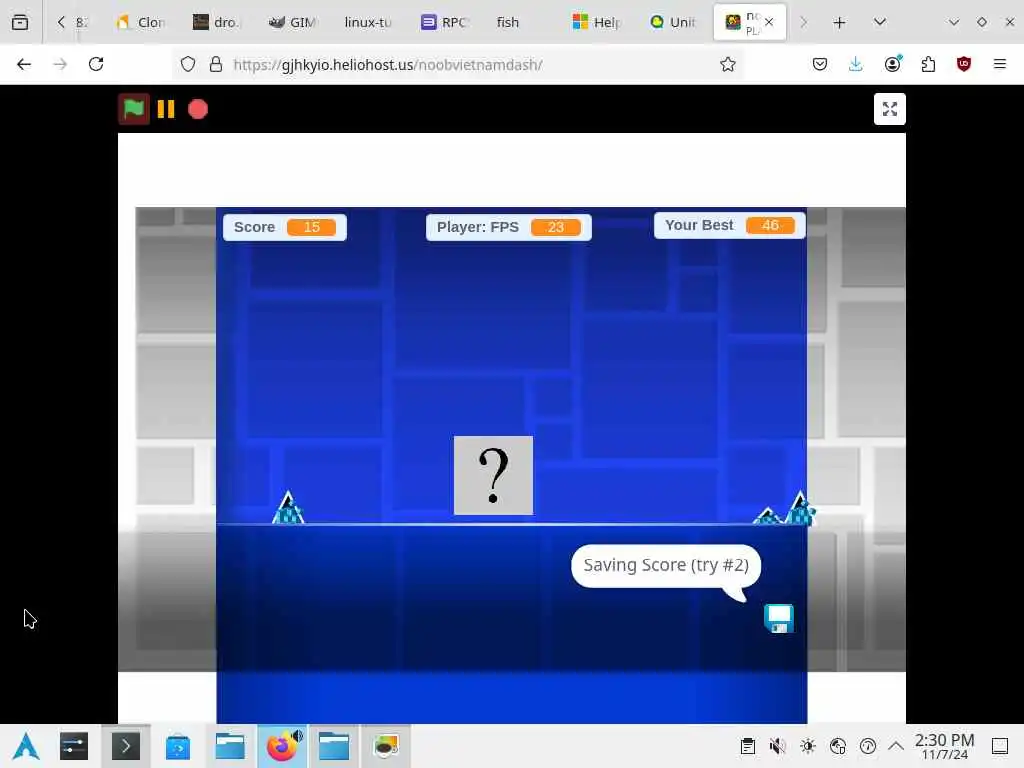The image size is (1024, 768).
Task: Go back to previous page
Action: (24, 64)
